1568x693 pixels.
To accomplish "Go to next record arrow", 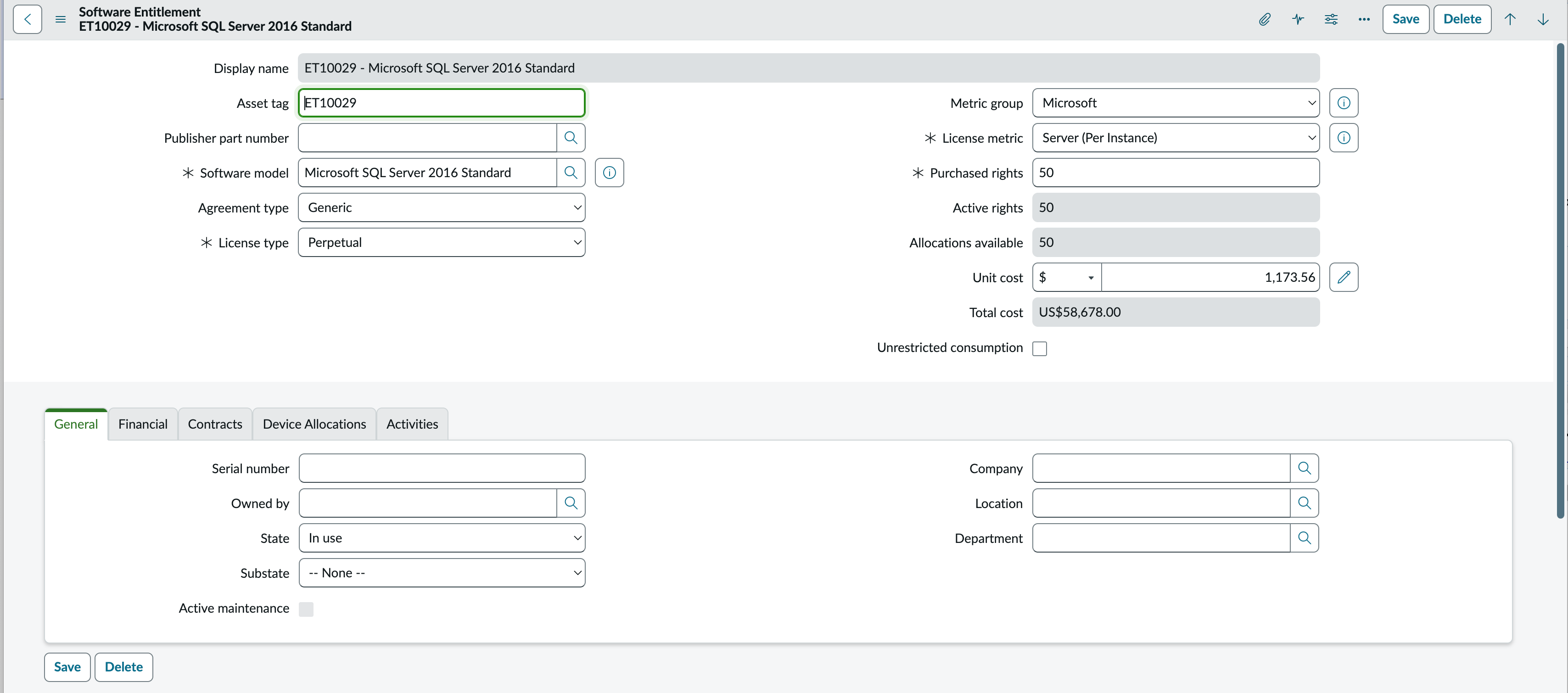I will coord(1543,19).
